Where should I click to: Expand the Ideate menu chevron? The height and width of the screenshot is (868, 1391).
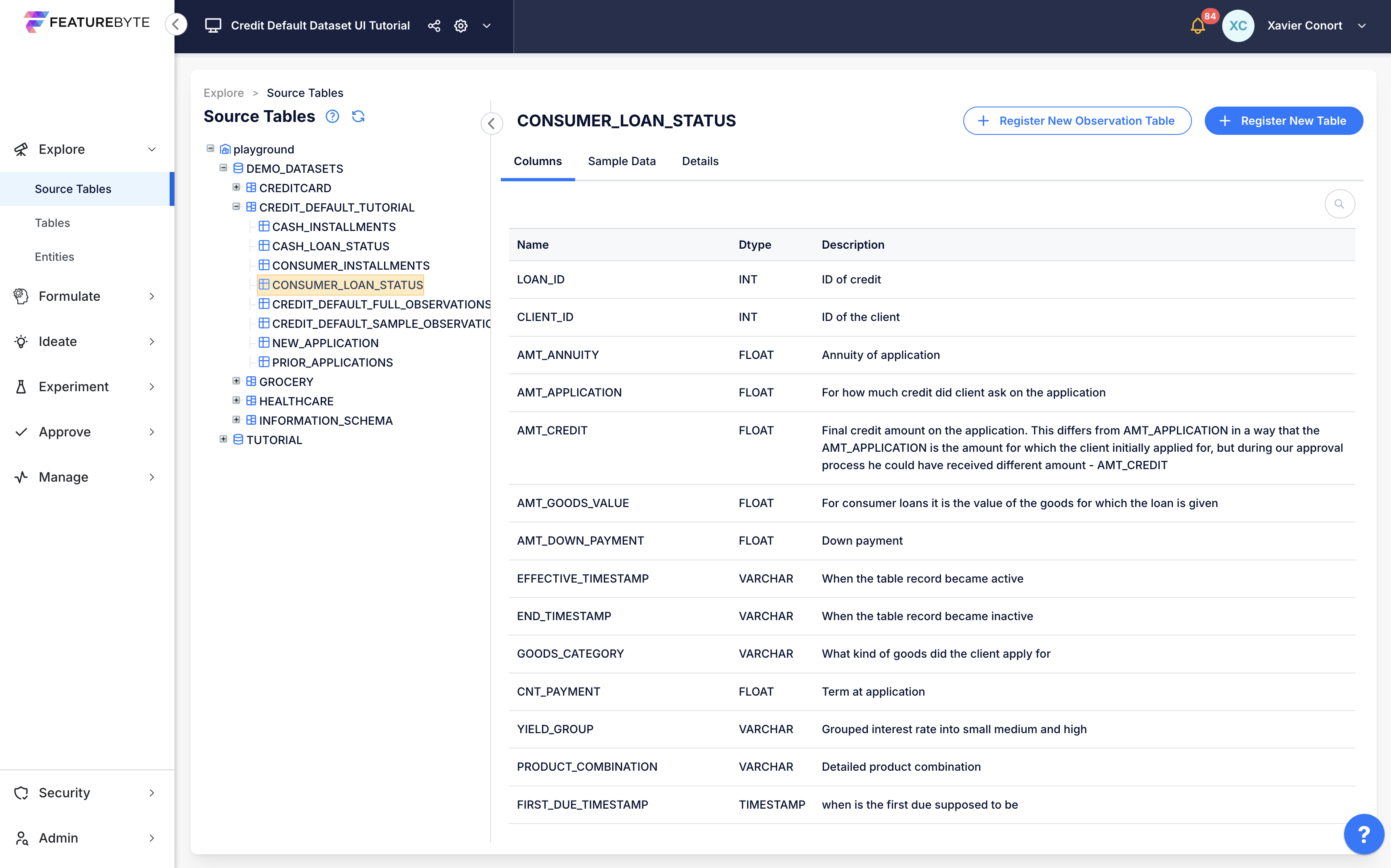point(151,342)
